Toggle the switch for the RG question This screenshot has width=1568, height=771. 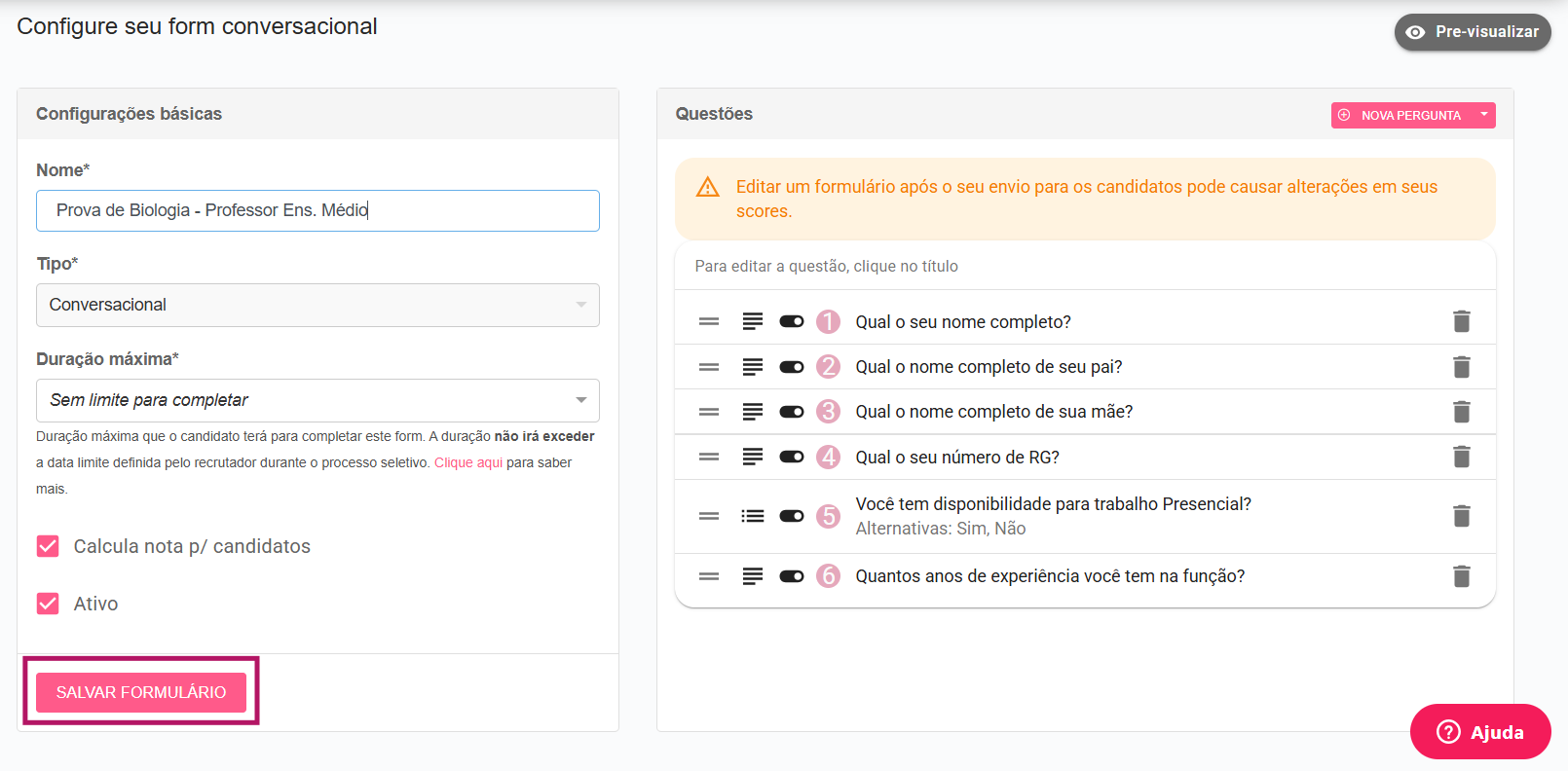click(791, 457)
